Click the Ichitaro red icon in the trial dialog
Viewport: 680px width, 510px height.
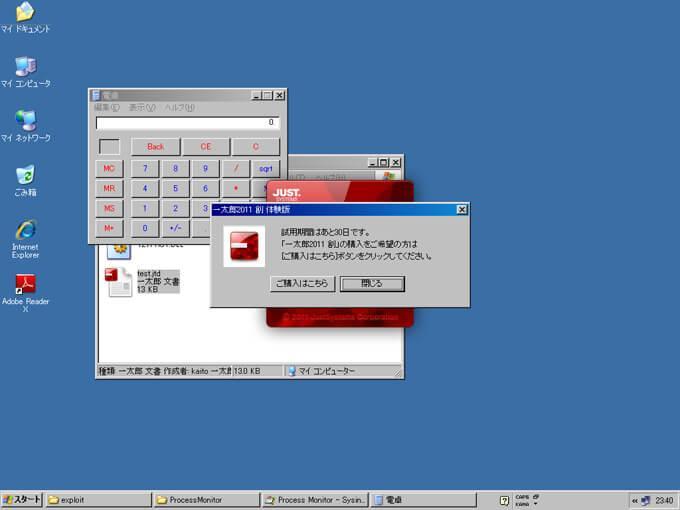(244, 246)
